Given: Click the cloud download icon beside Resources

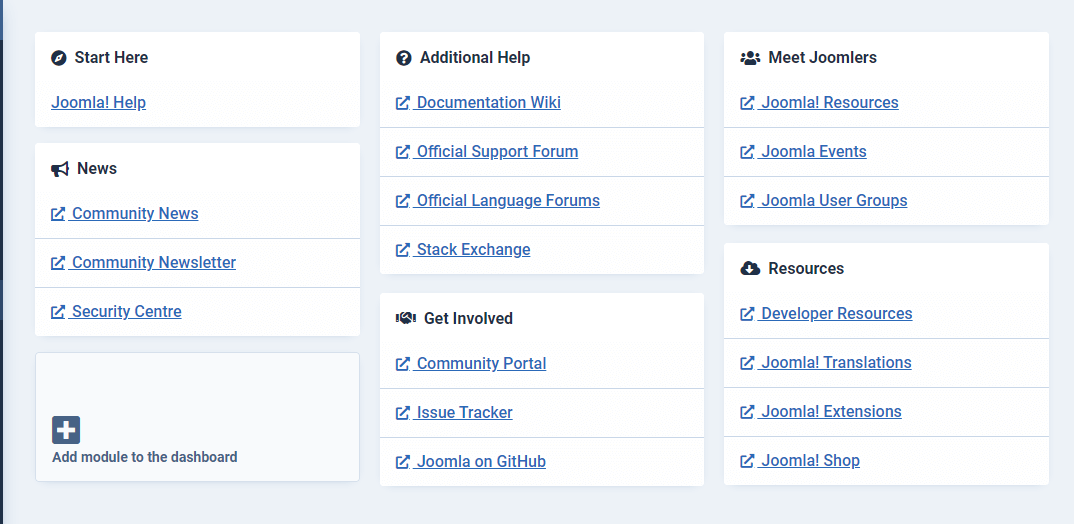Looking at the screenshot, I should (751, 269).
